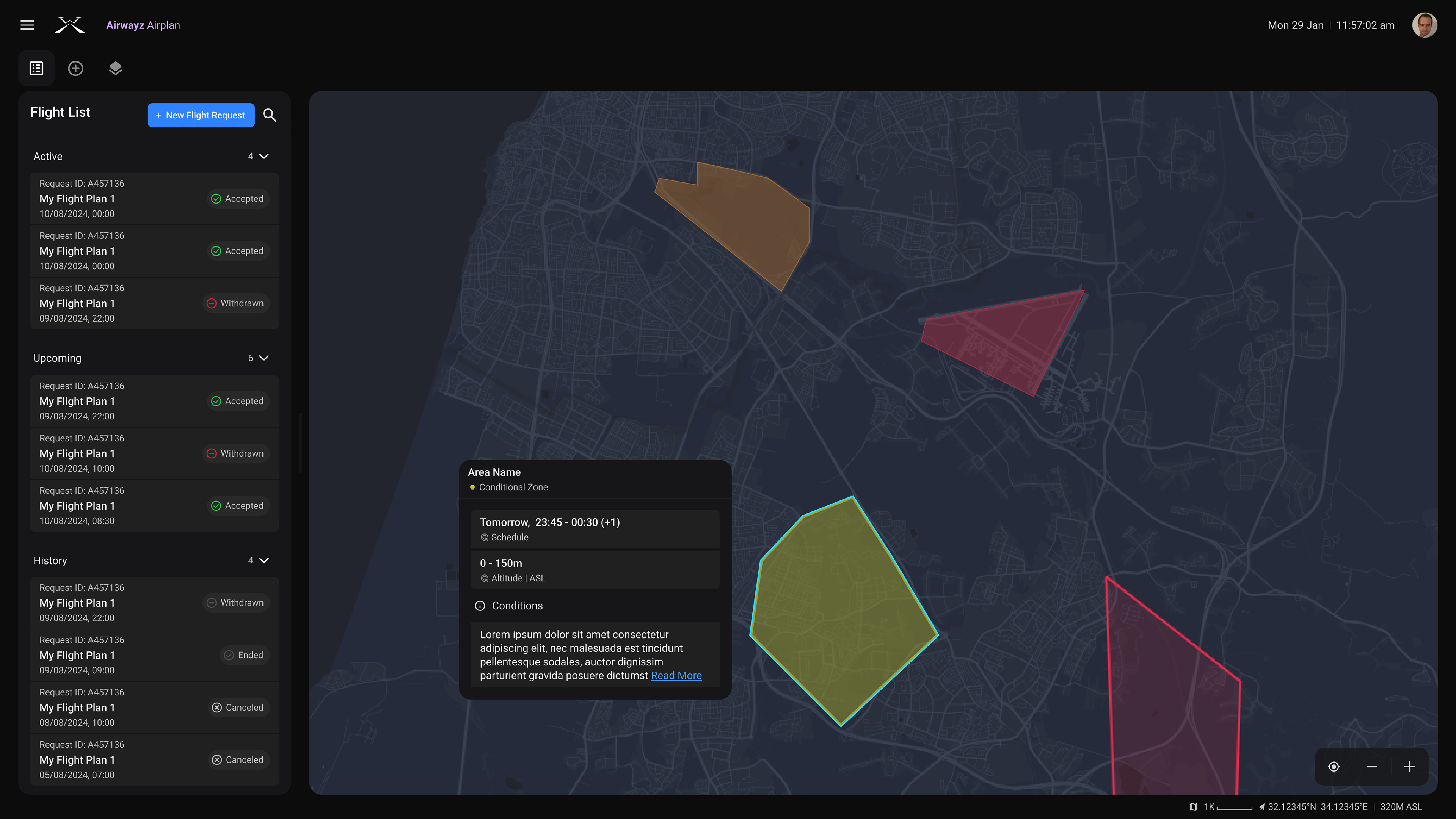Zoom out the map
1456x819 pixels.
pos(1372,767)
